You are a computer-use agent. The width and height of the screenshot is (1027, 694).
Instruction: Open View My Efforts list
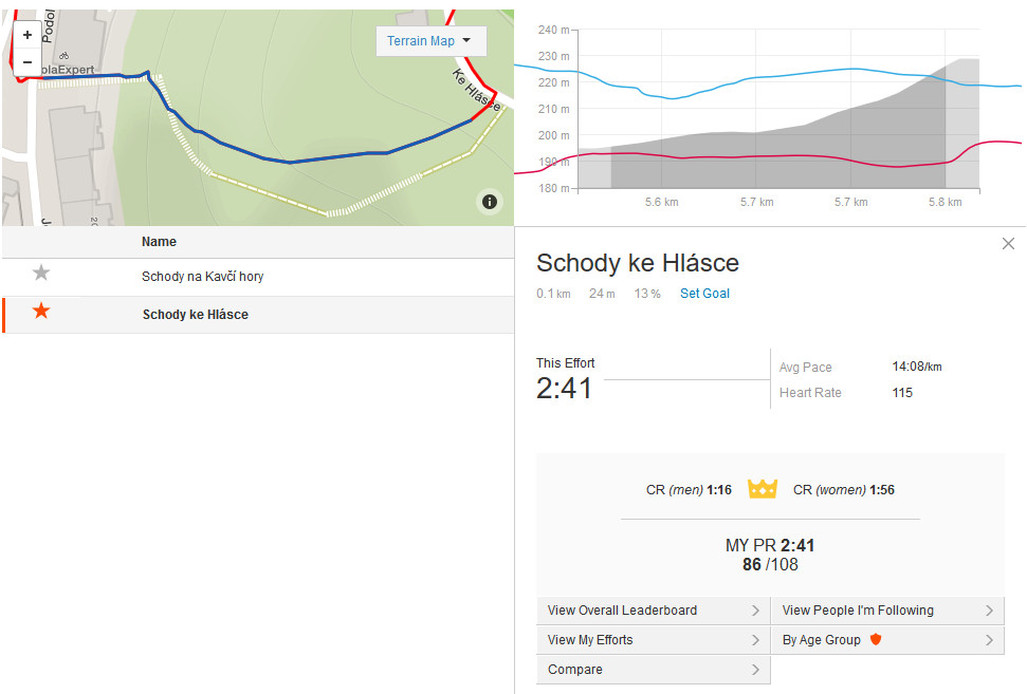[653, 640]
